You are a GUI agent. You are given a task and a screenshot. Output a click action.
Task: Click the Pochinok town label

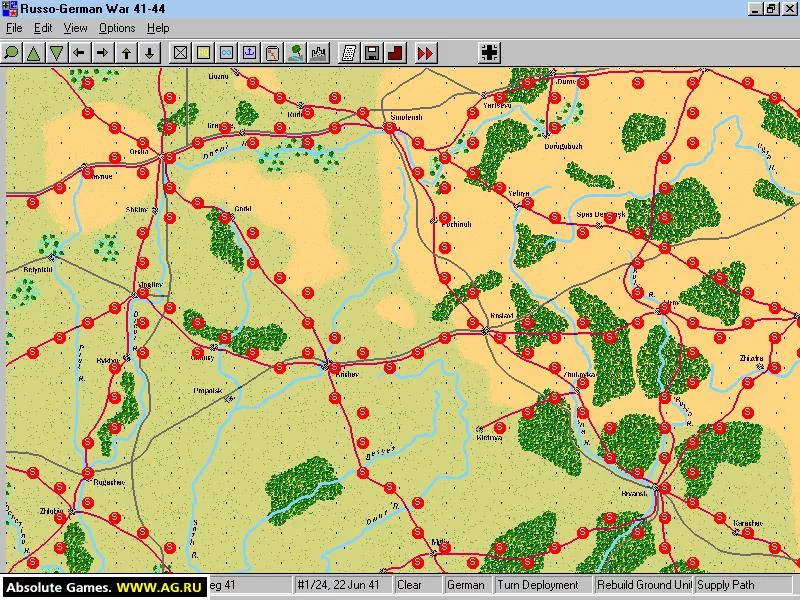[457, 224]
